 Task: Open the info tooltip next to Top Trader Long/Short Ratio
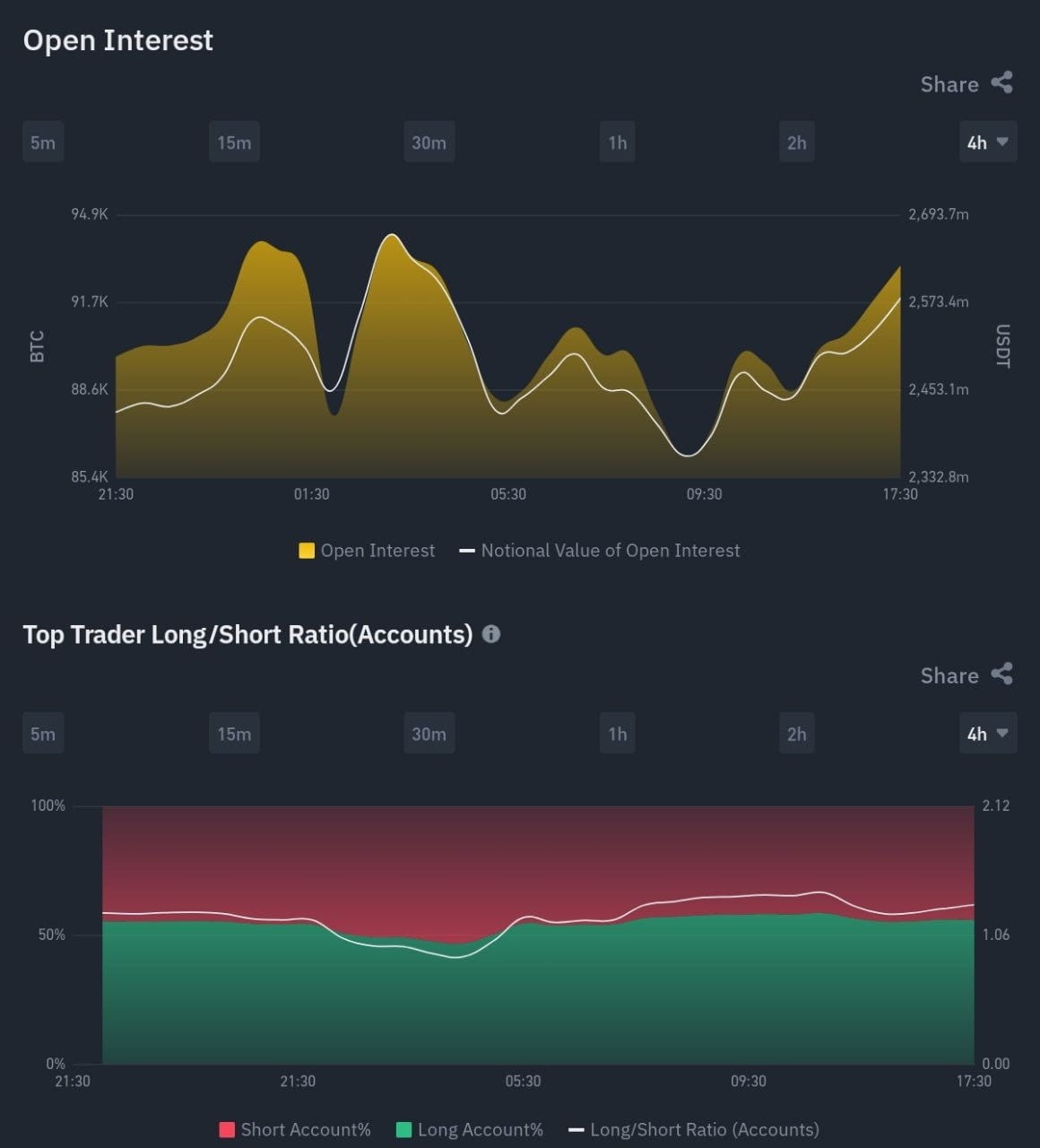click(491, 634)
